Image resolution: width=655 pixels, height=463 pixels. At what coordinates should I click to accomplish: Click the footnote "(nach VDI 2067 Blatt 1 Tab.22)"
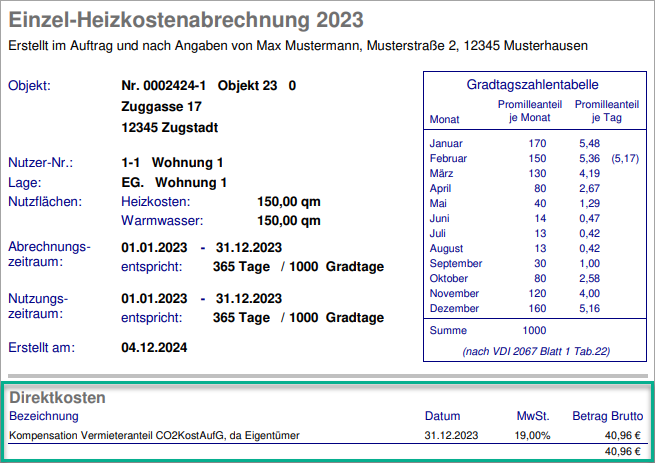point(536,351)
